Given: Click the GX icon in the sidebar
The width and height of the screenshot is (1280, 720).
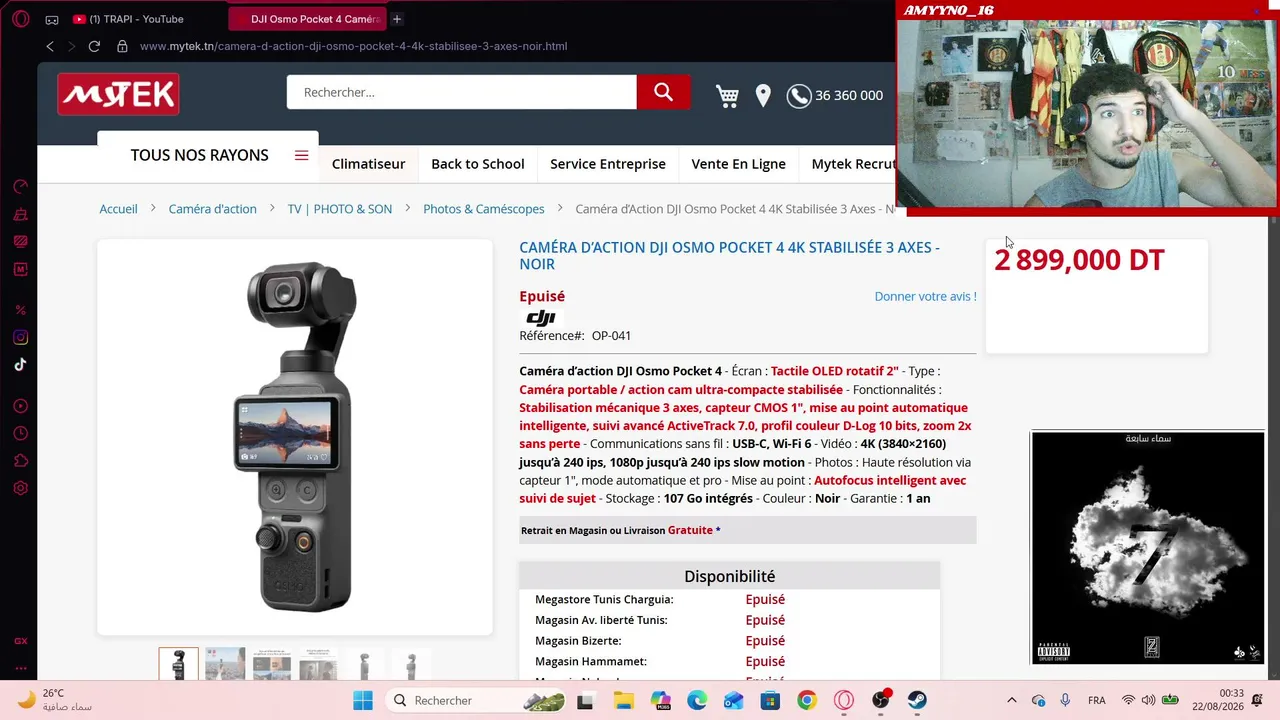Looking at the screenshot, I should click(20, 641).
